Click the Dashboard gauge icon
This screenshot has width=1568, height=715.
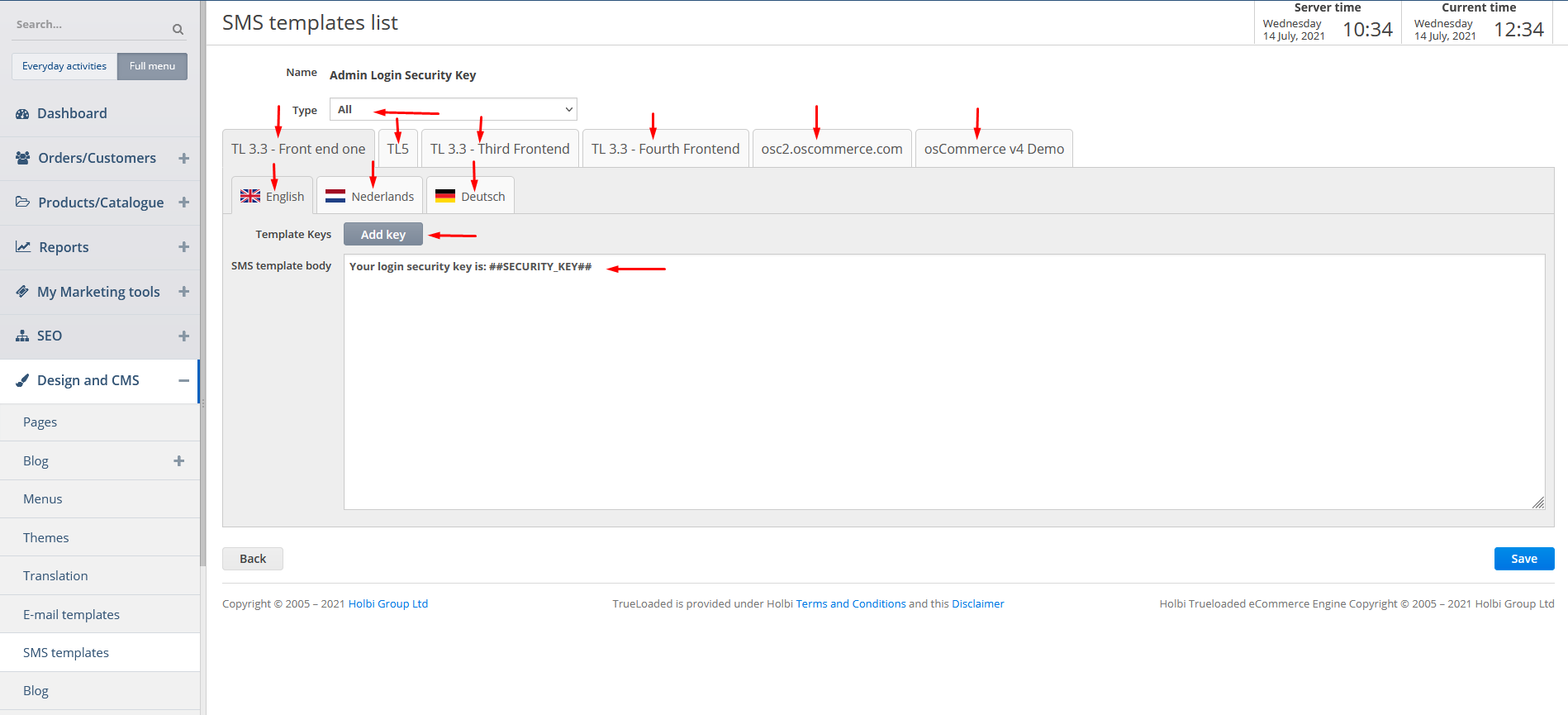(x=22, y=114)
